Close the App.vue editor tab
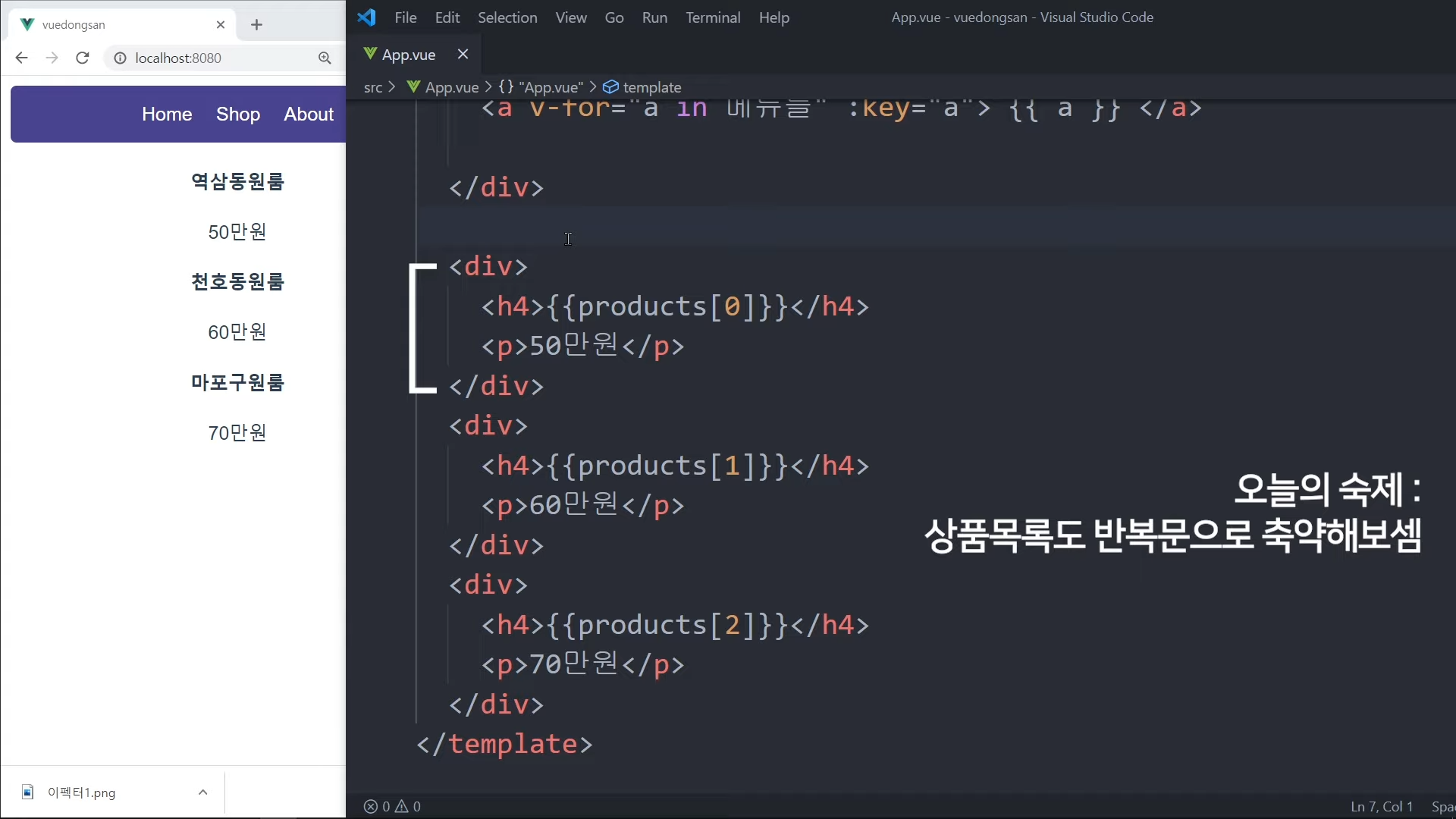This screenshot has height=819, width=1456. (463, 54)
